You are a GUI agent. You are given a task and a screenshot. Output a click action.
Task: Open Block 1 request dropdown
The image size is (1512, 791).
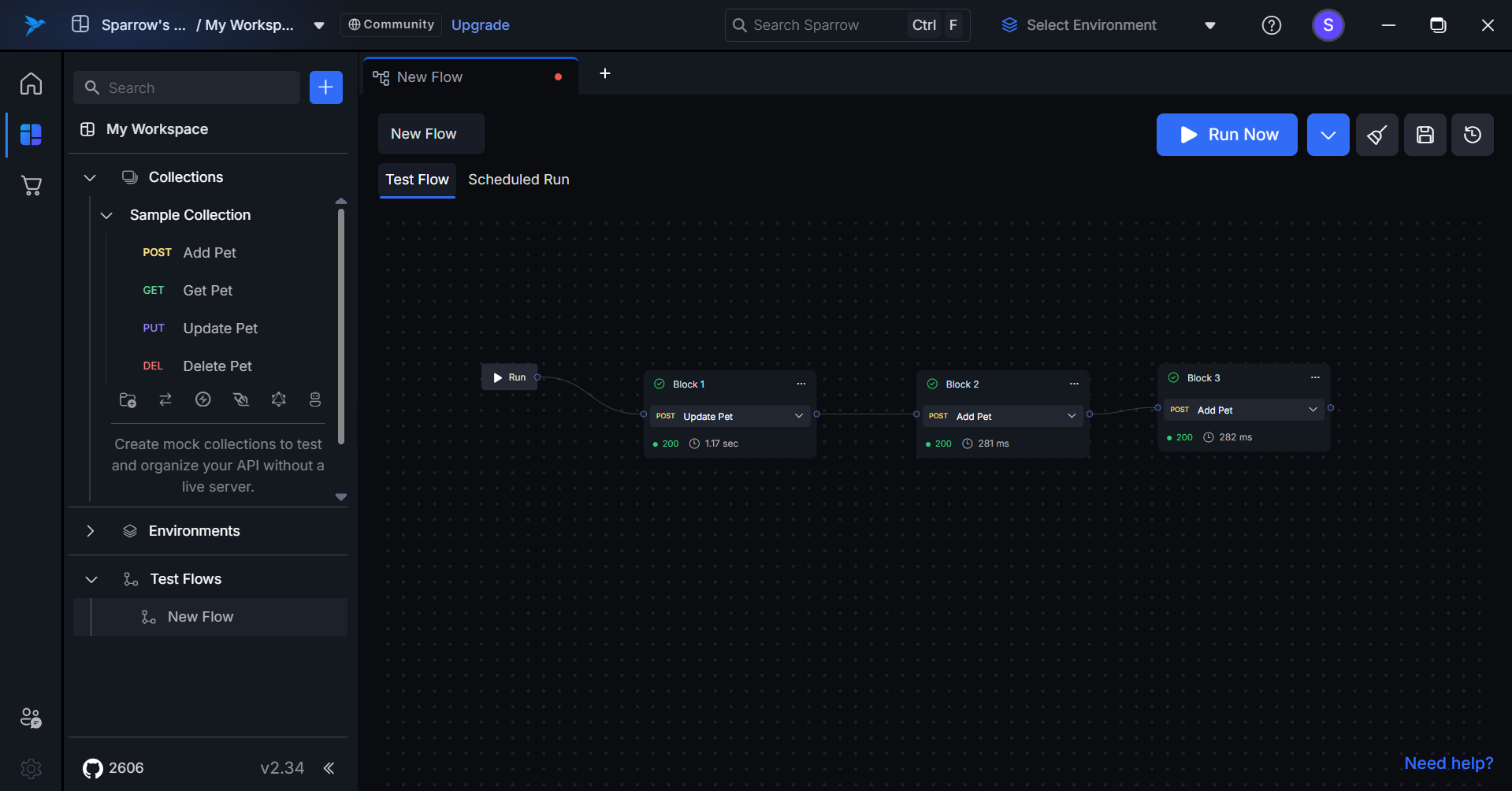(x=798, y=416)
